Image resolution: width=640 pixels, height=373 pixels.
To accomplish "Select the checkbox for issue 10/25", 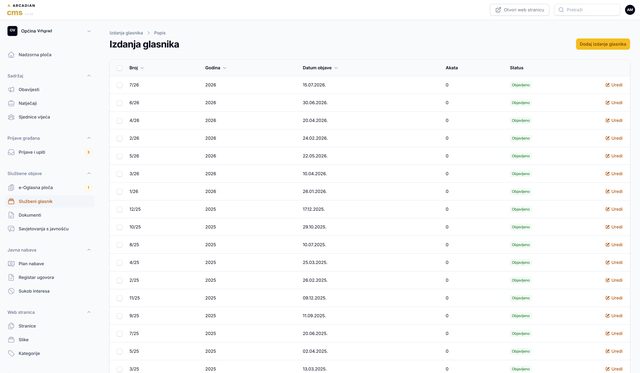I will click(x=119, y=227).
